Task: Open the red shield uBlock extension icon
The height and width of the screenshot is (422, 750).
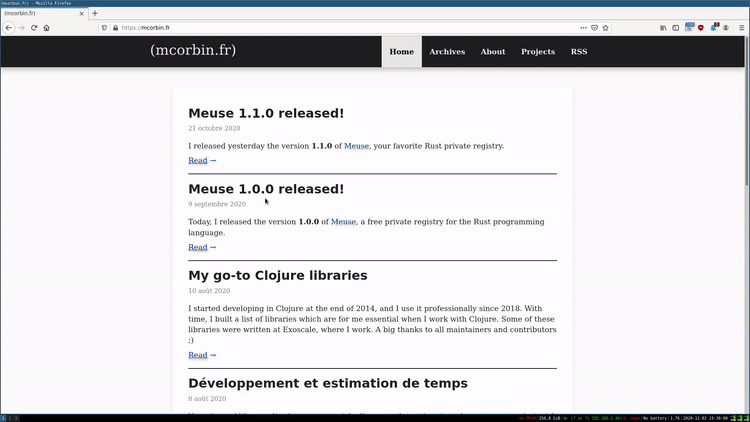Action: coord(701,28)
